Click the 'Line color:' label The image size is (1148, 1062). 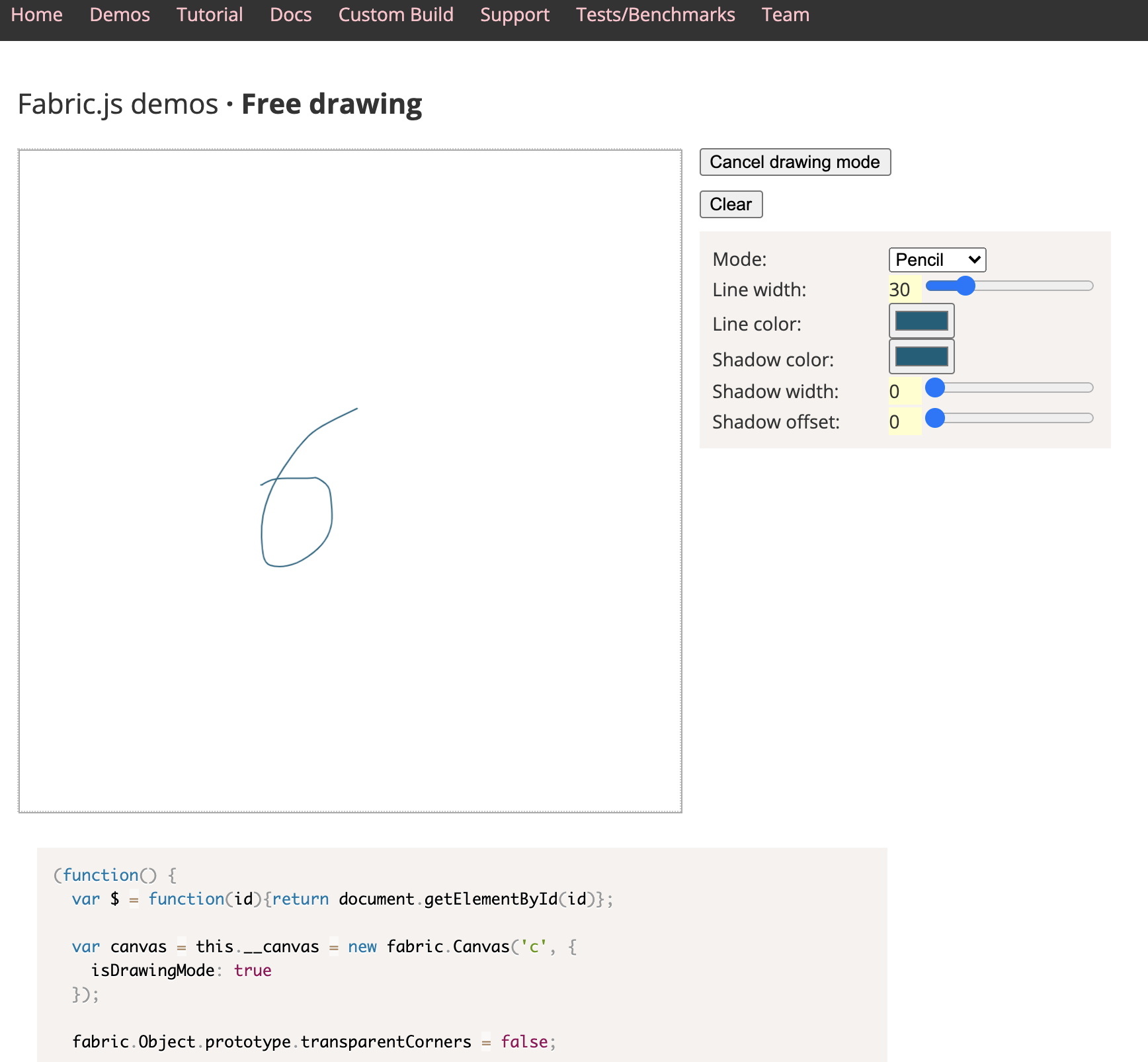coord(757,324)
